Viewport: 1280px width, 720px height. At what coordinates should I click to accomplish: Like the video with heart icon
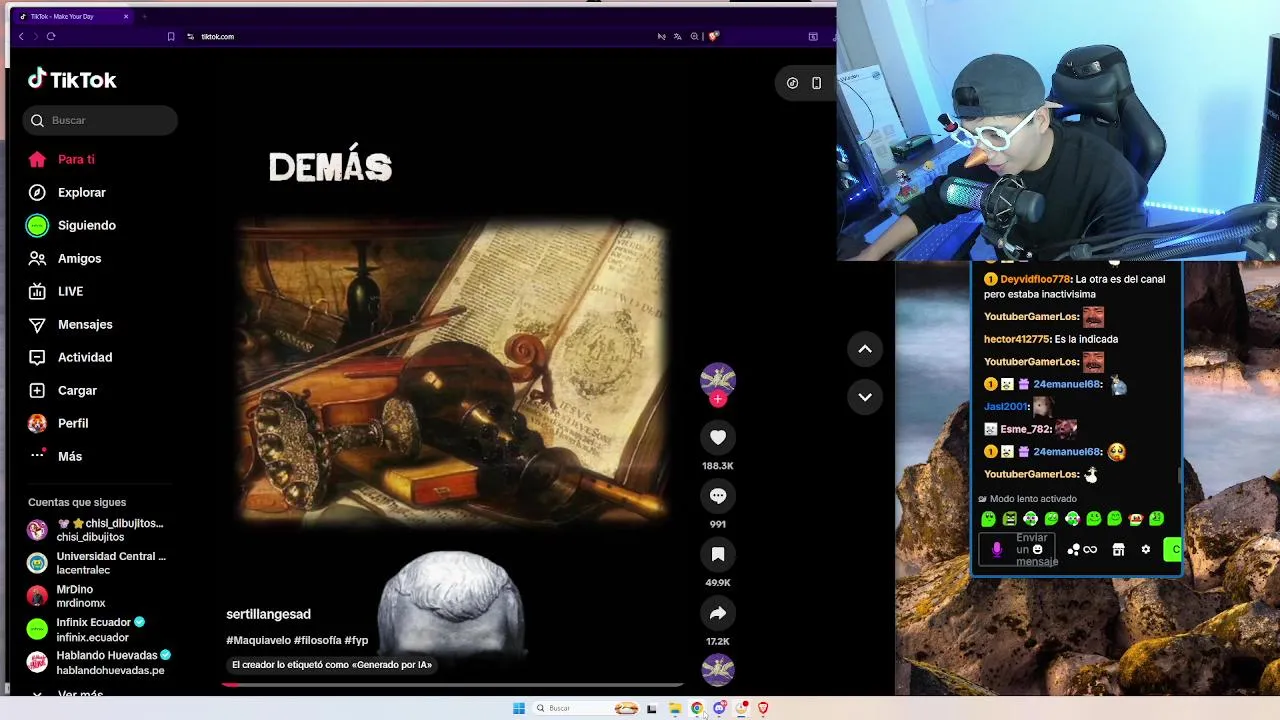pos(718,437)
